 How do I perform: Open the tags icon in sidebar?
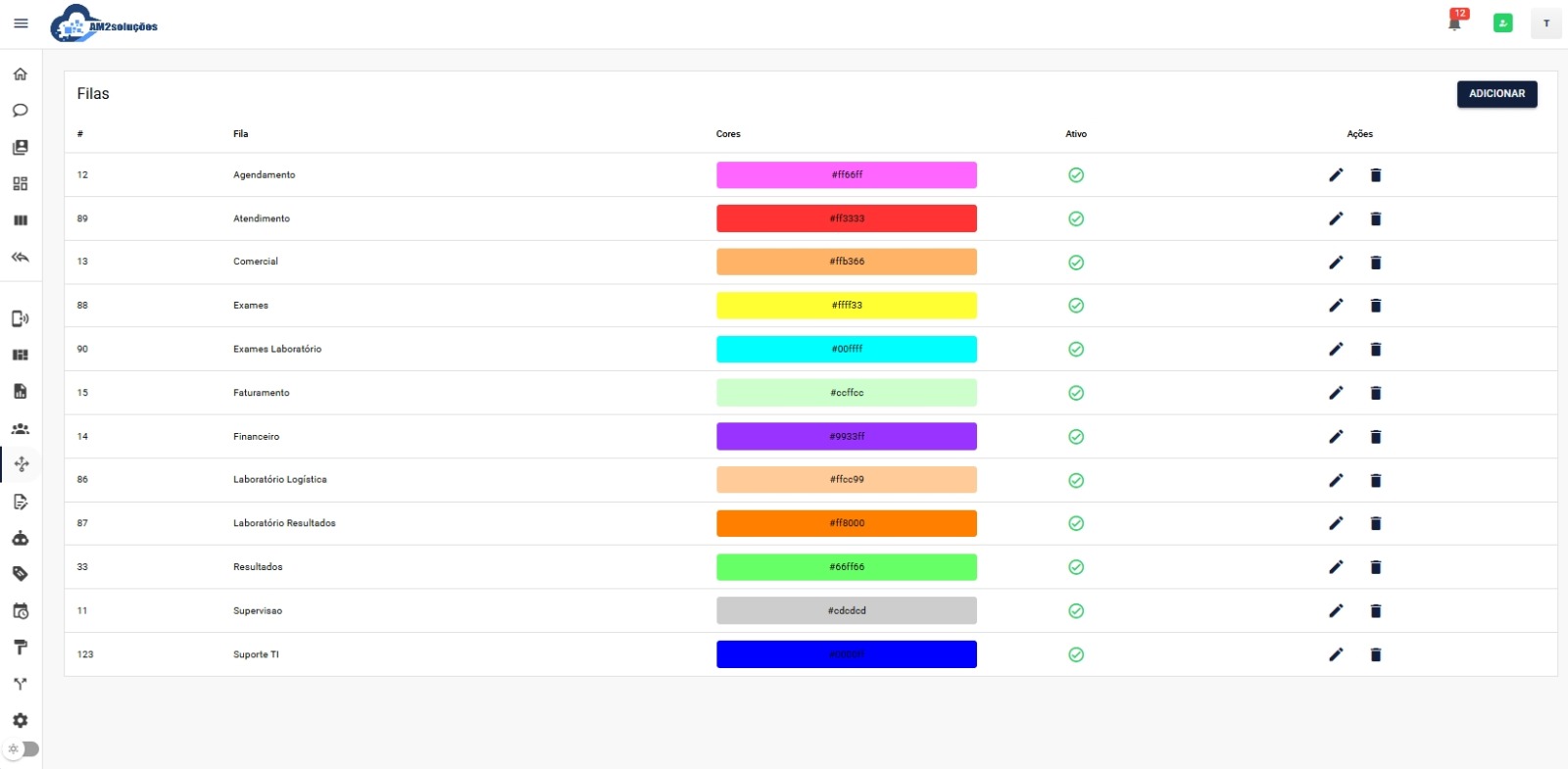pyautogui.click(x=21, y=574)
